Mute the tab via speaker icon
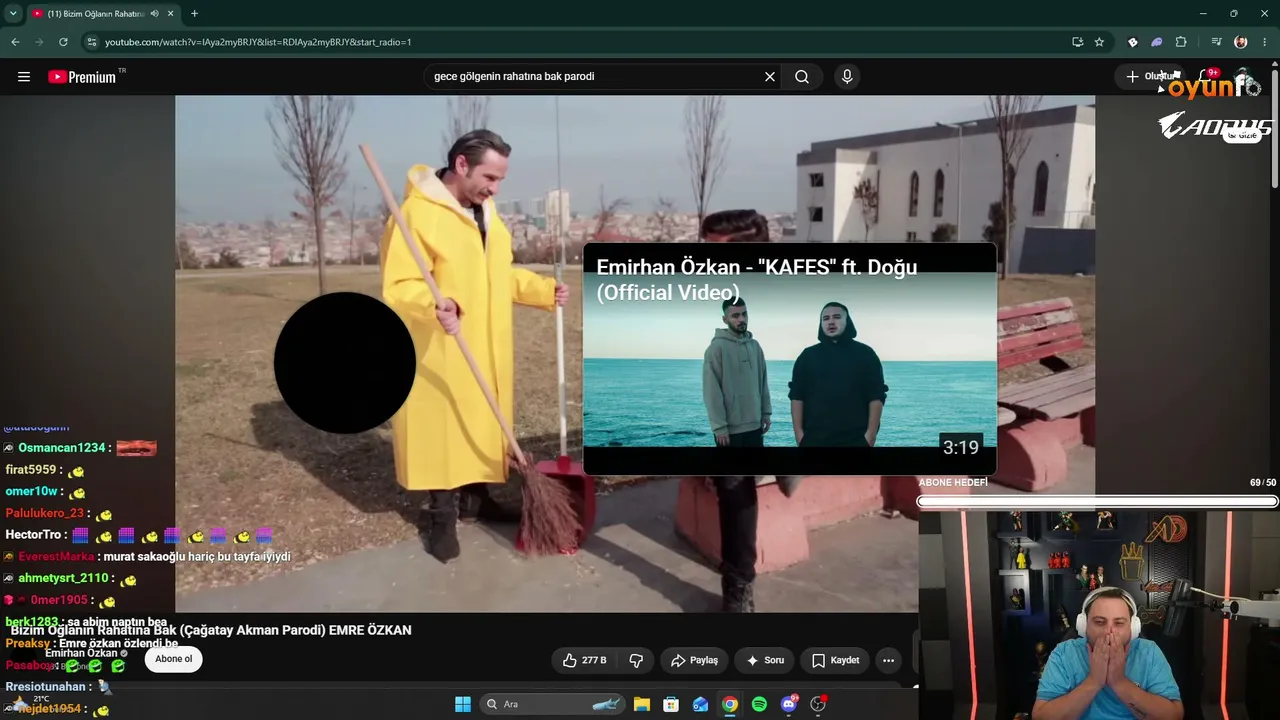This screenshot has width=1280, height=720. pos(154,14)
